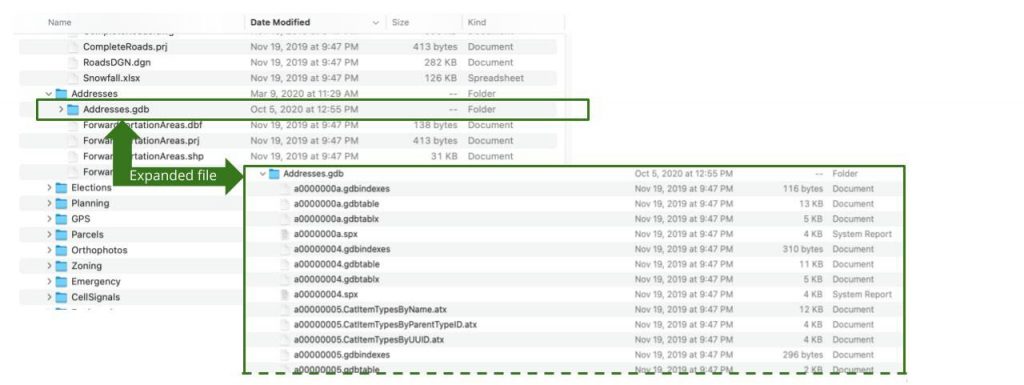Click the Elections folder name
The image size is (1024, 385).
91,188
